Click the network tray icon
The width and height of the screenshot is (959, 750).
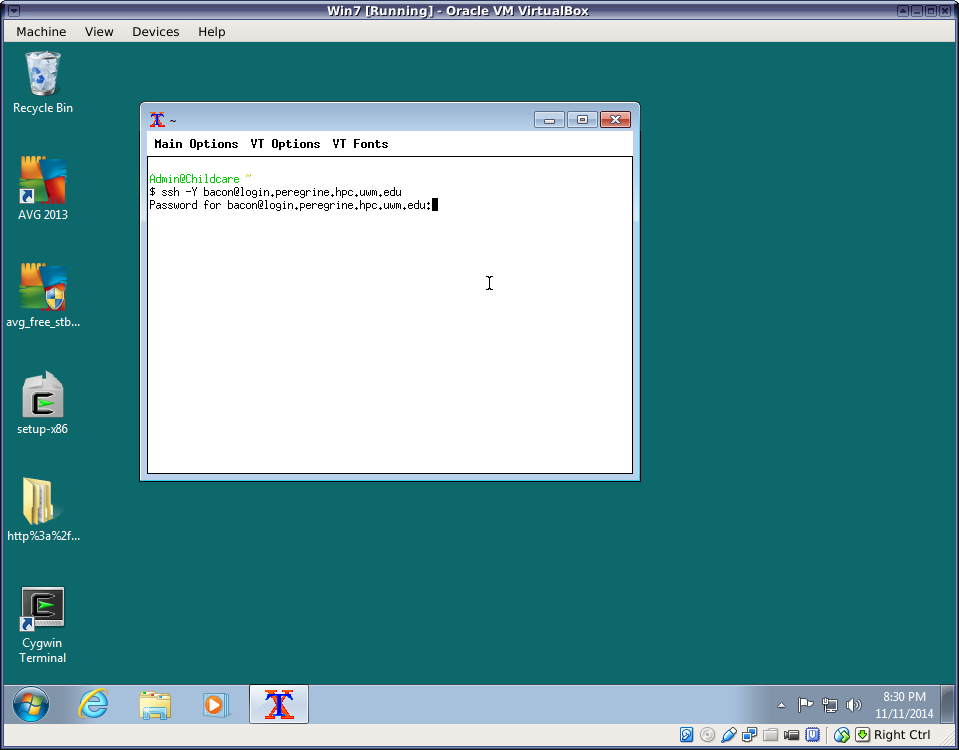click(x=829, y=705)
